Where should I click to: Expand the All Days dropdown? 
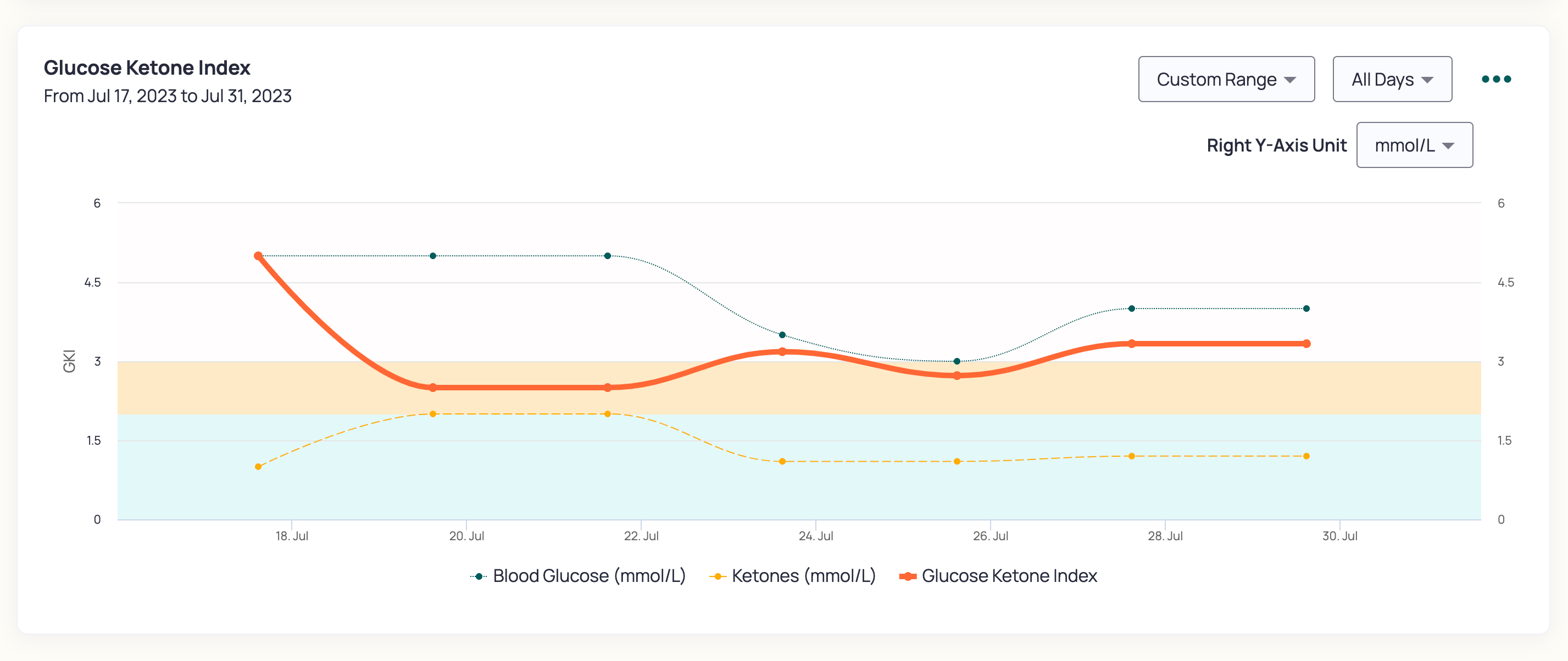1392,80
